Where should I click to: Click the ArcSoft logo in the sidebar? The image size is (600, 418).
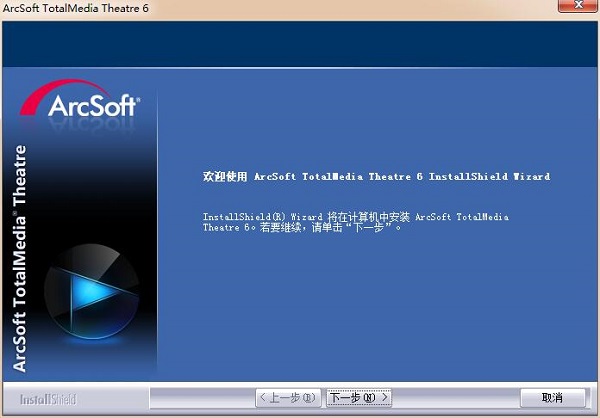click(x=80, y=99)
